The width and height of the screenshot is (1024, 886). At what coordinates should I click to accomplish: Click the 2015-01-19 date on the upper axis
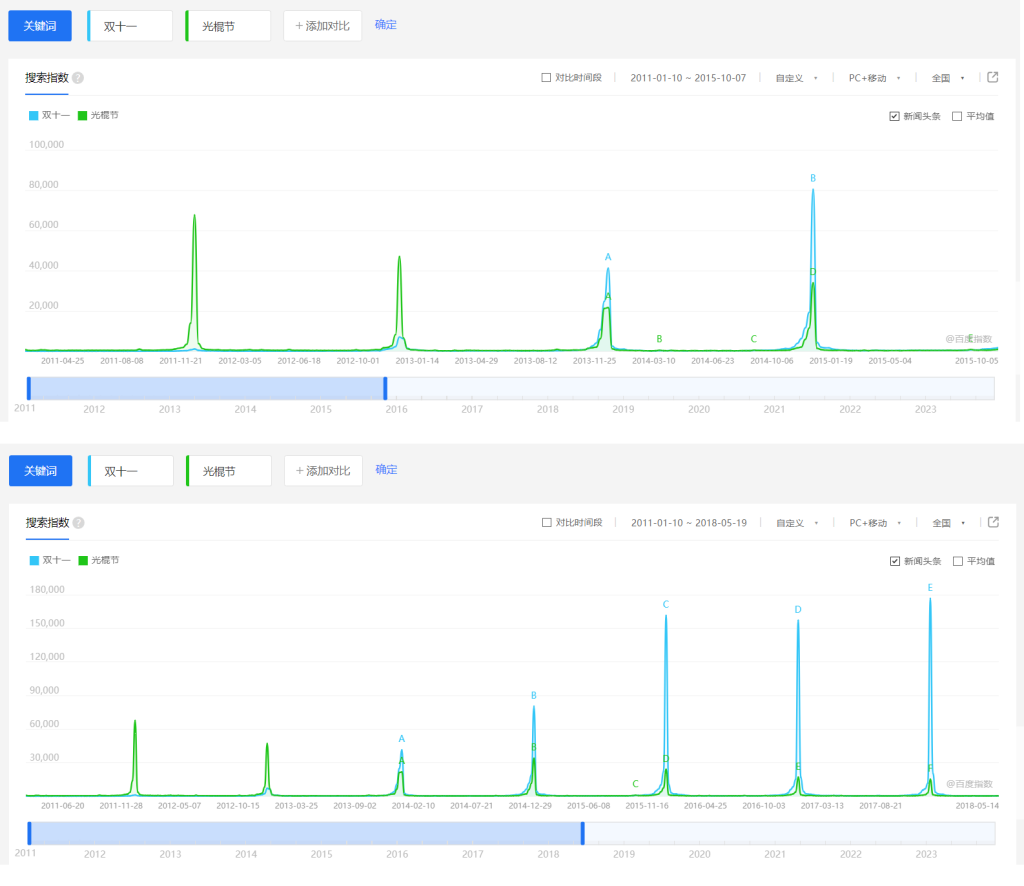point(831,361)
